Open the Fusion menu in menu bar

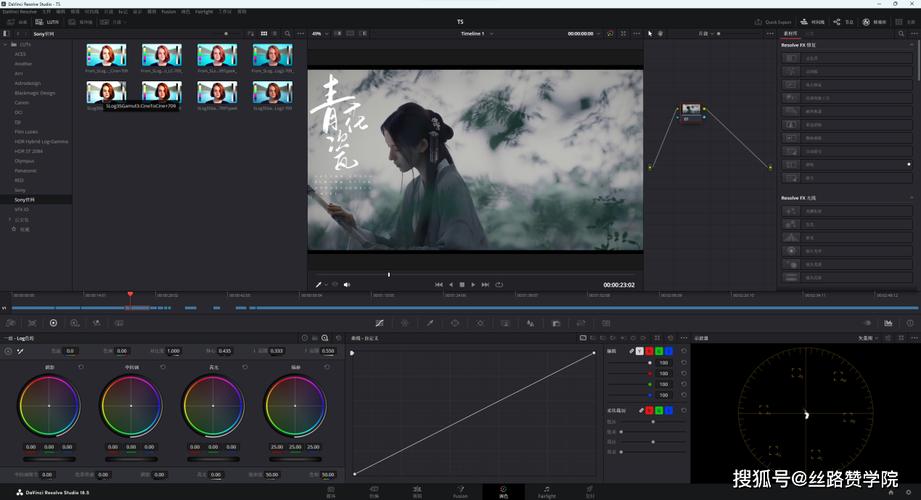point(169,12)
